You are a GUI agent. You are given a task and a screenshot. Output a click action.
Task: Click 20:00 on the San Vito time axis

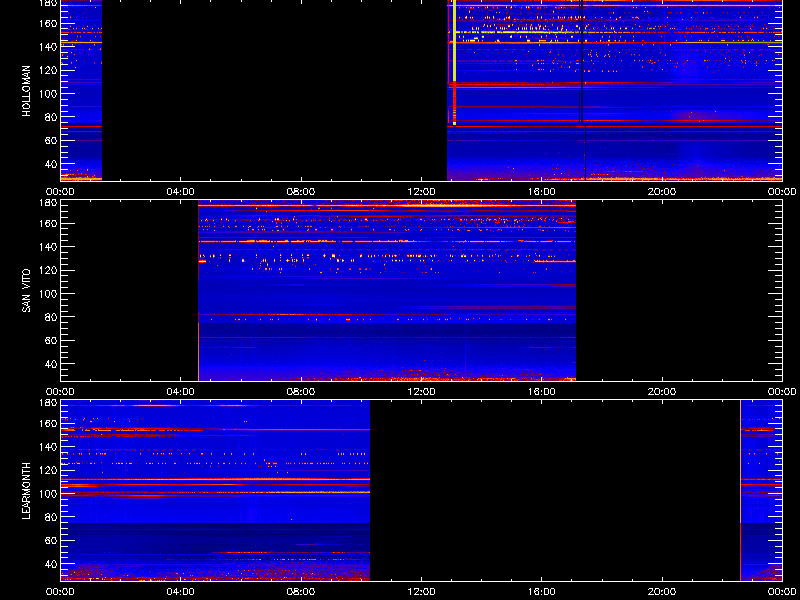click(662, 392)
